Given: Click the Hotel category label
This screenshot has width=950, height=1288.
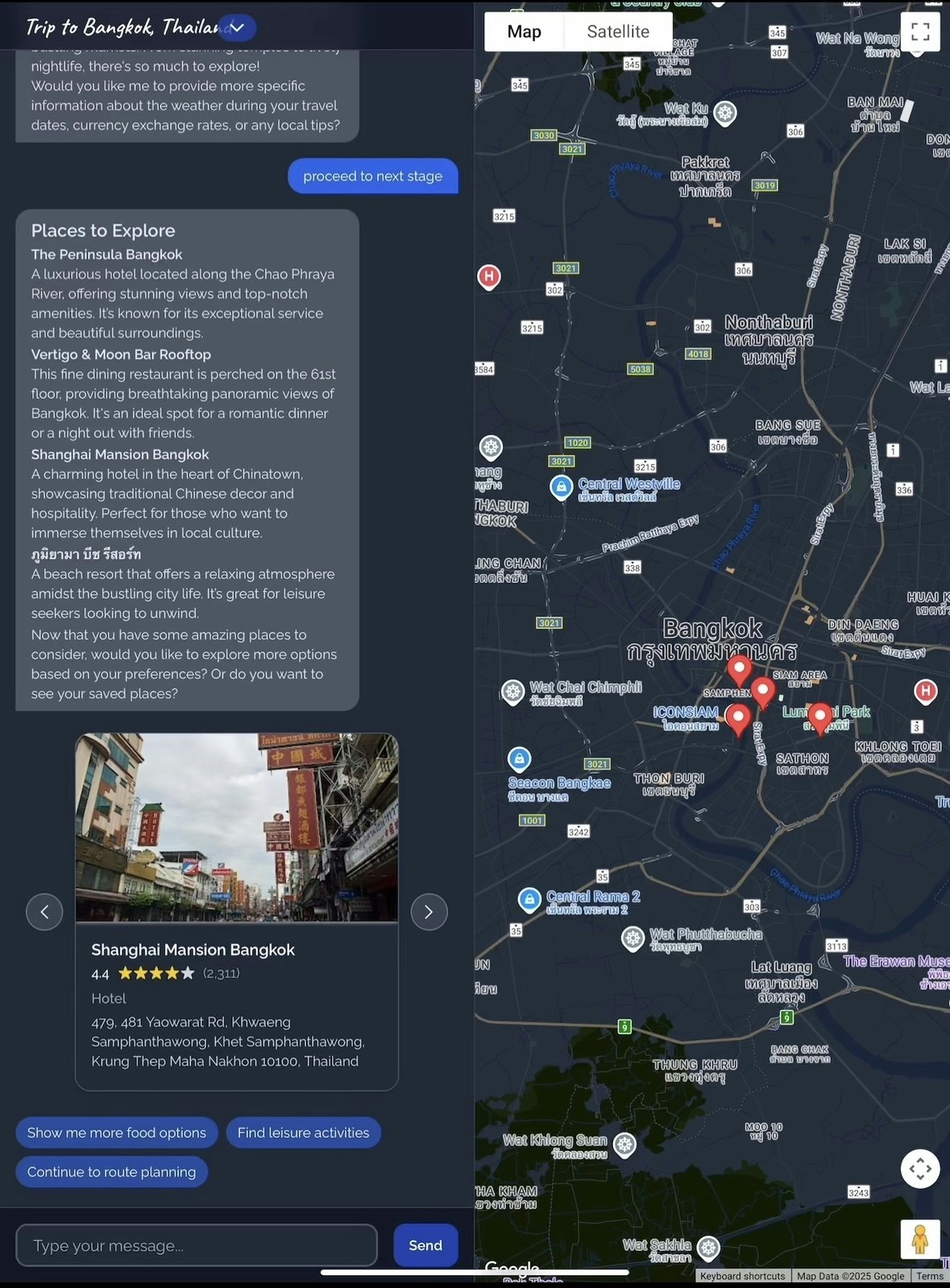Looking at the screenshot, I should coord(109,999).
